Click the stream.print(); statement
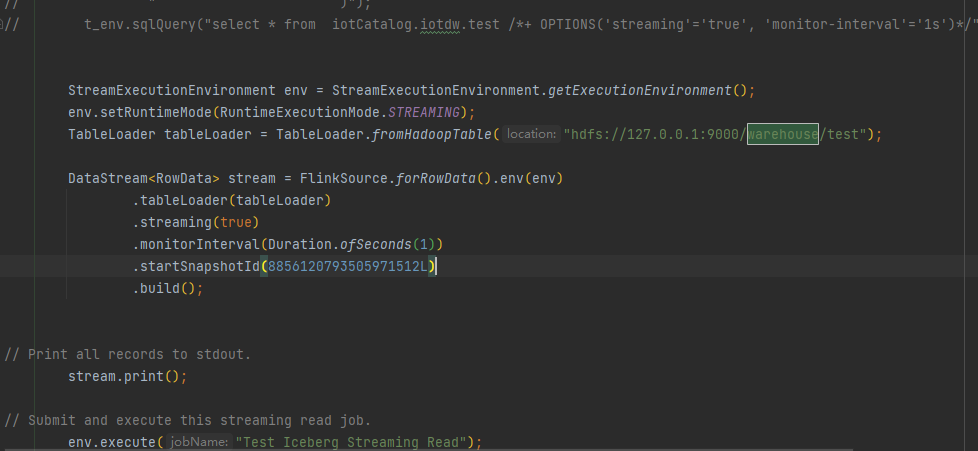This screenshot has width=978, height=451. [x=128, y=376]
